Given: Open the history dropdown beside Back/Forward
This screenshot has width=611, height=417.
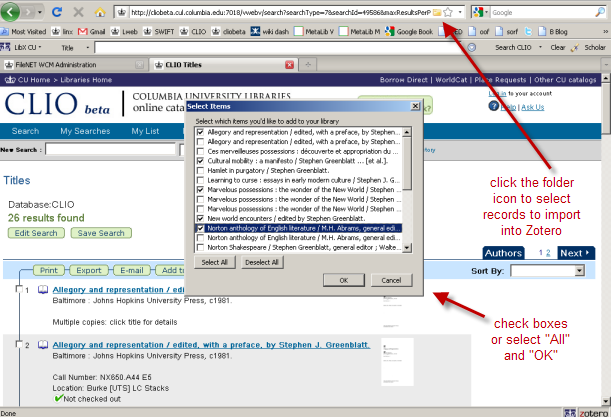Looking at the screenshot, I should 40,12.
